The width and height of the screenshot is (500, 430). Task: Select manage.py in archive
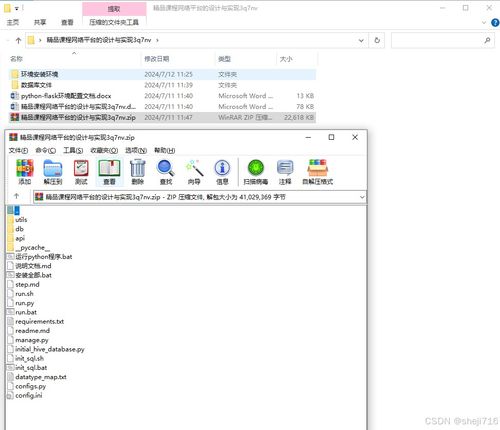(28, 340)
